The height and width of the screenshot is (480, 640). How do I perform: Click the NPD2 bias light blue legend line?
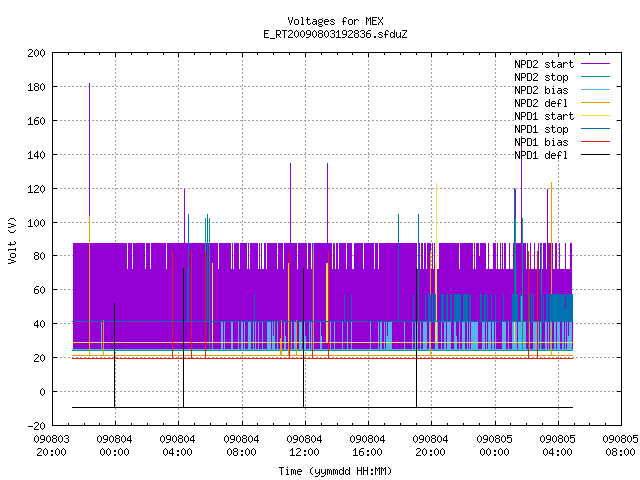coord(596,90)
